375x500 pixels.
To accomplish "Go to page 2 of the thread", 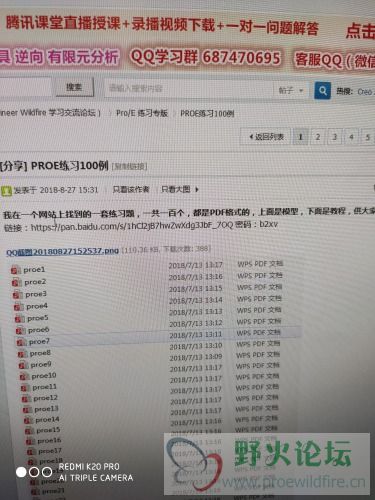I will (318, 137).
